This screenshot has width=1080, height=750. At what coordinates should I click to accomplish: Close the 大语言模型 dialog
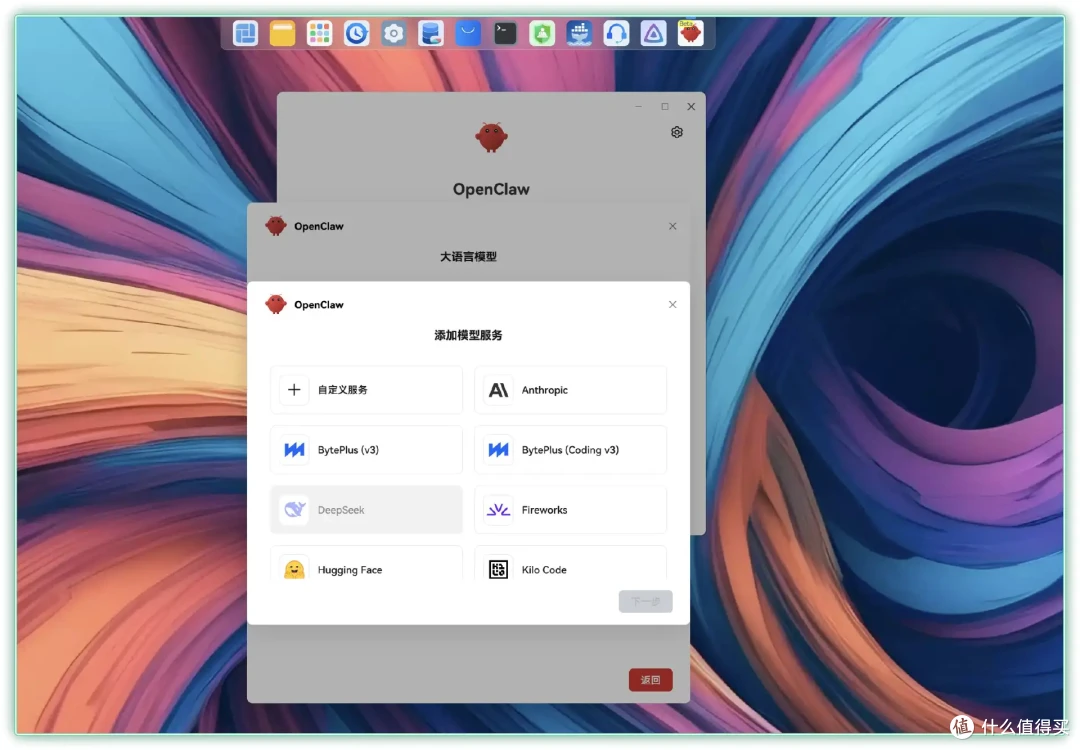pos(673,226)
